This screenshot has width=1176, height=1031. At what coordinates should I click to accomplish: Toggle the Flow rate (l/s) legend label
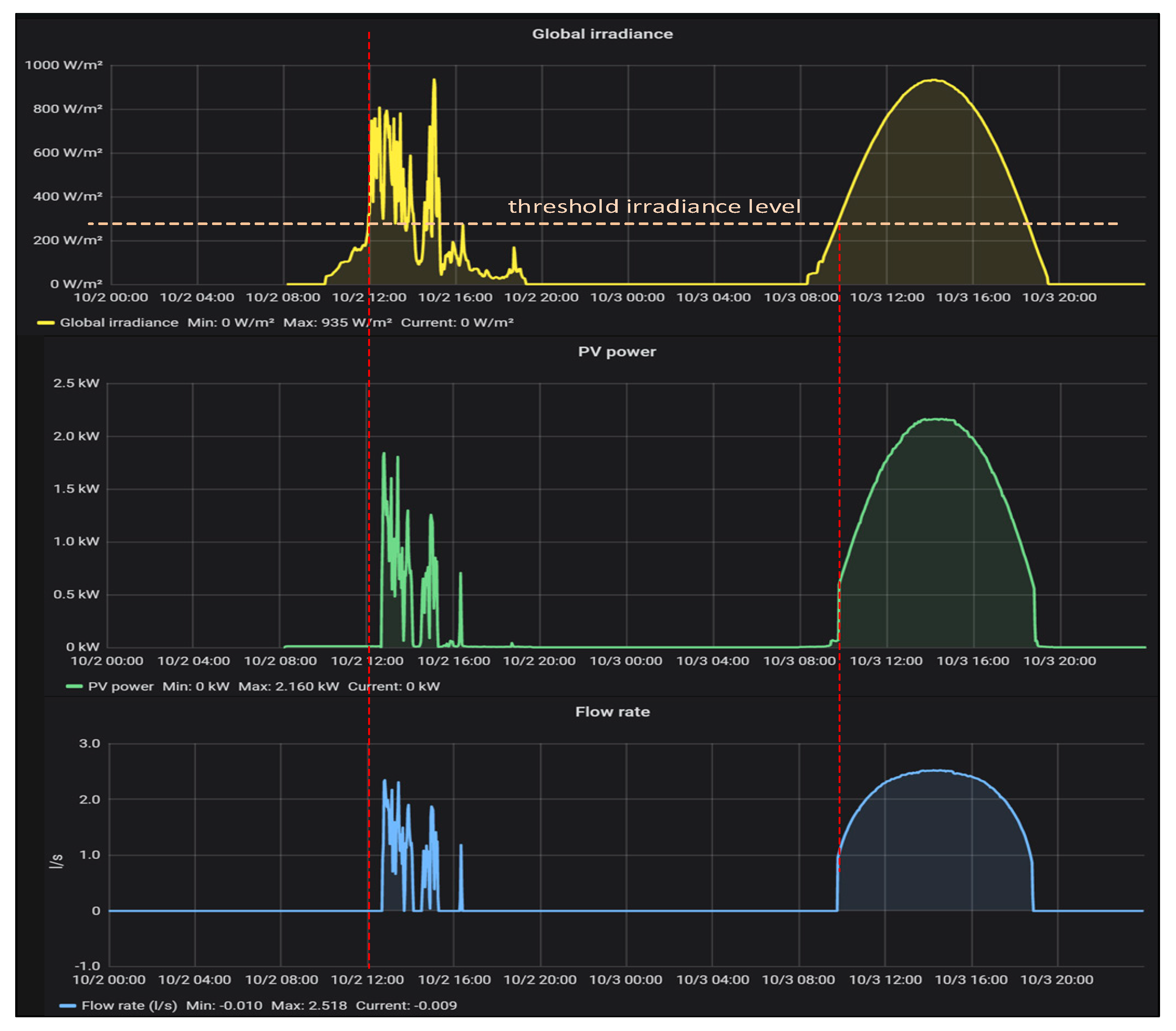tap(129, 1005)
